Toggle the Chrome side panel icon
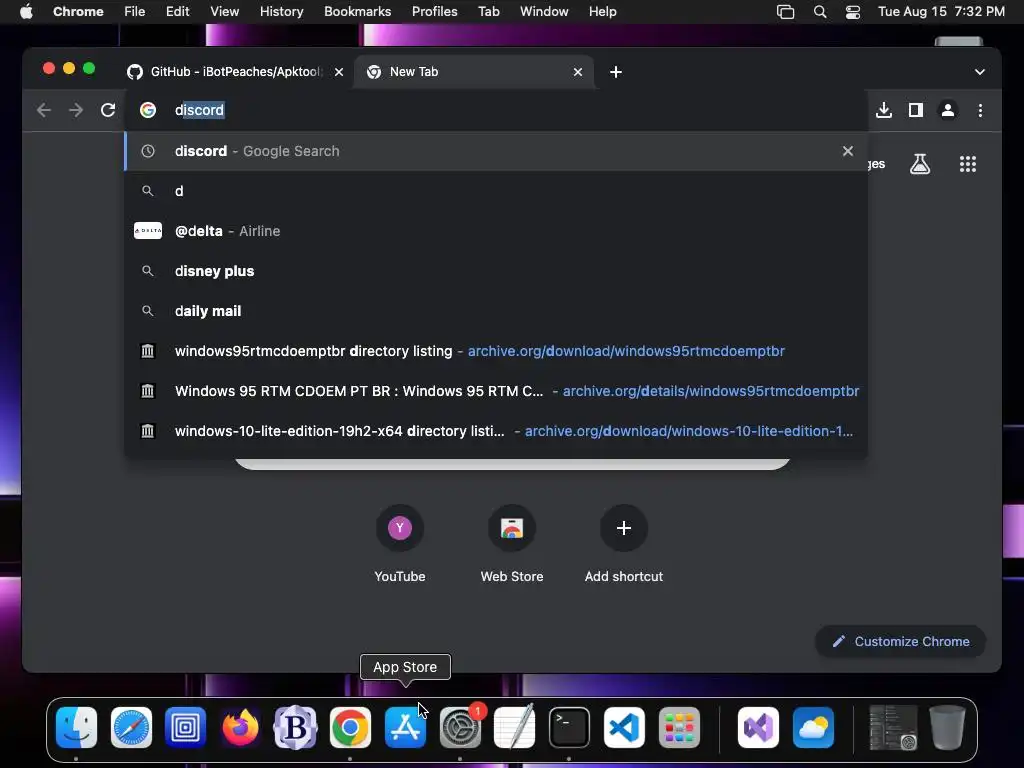 pos(916,110)
